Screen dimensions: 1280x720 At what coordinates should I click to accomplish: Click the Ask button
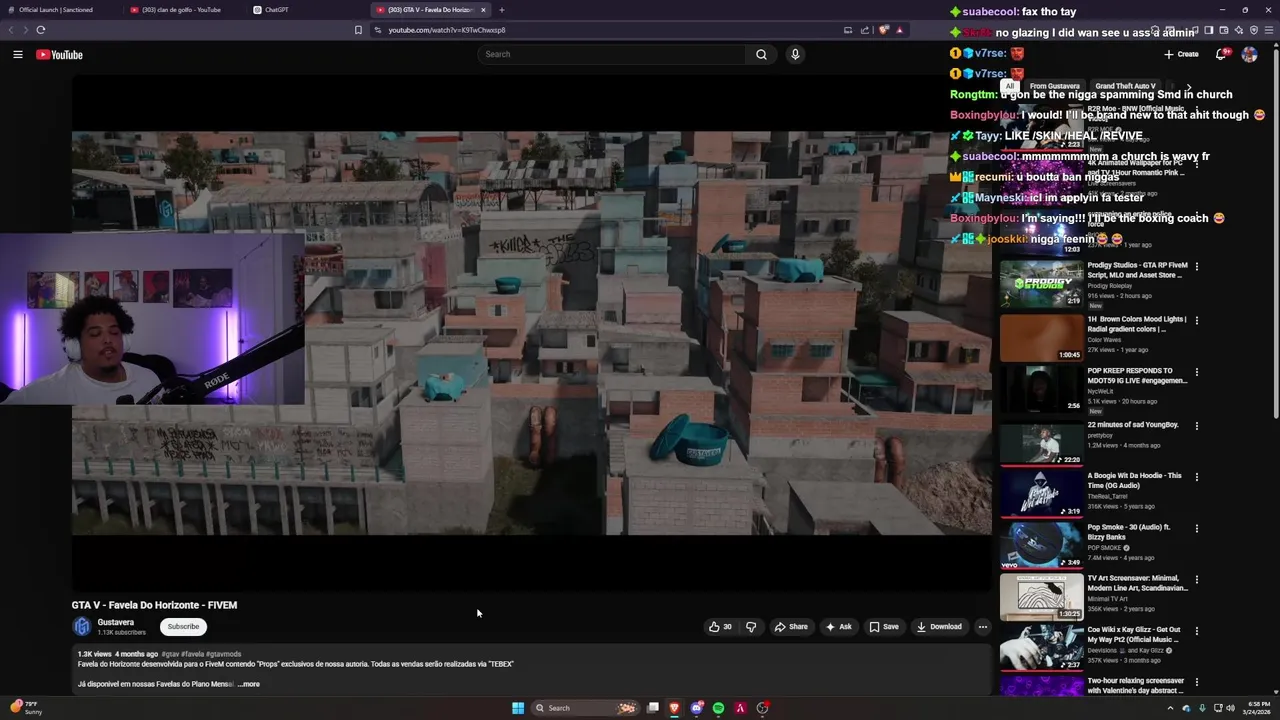[x=839, y=627]
